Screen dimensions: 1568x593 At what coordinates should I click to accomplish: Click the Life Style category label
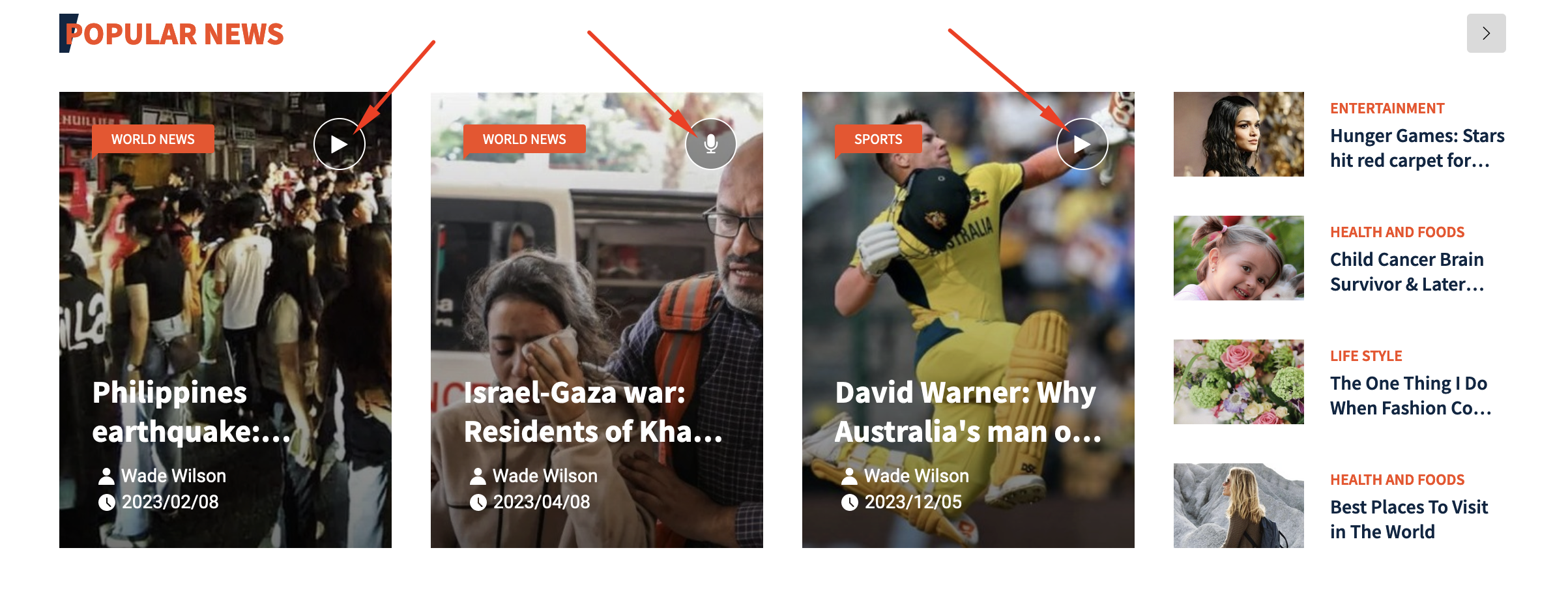tap(1366, 356)
